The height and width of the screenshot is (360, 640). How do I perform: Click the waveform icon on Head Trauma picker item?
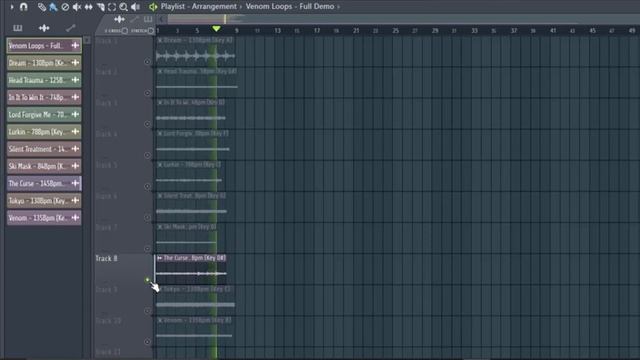click(75, 80)
